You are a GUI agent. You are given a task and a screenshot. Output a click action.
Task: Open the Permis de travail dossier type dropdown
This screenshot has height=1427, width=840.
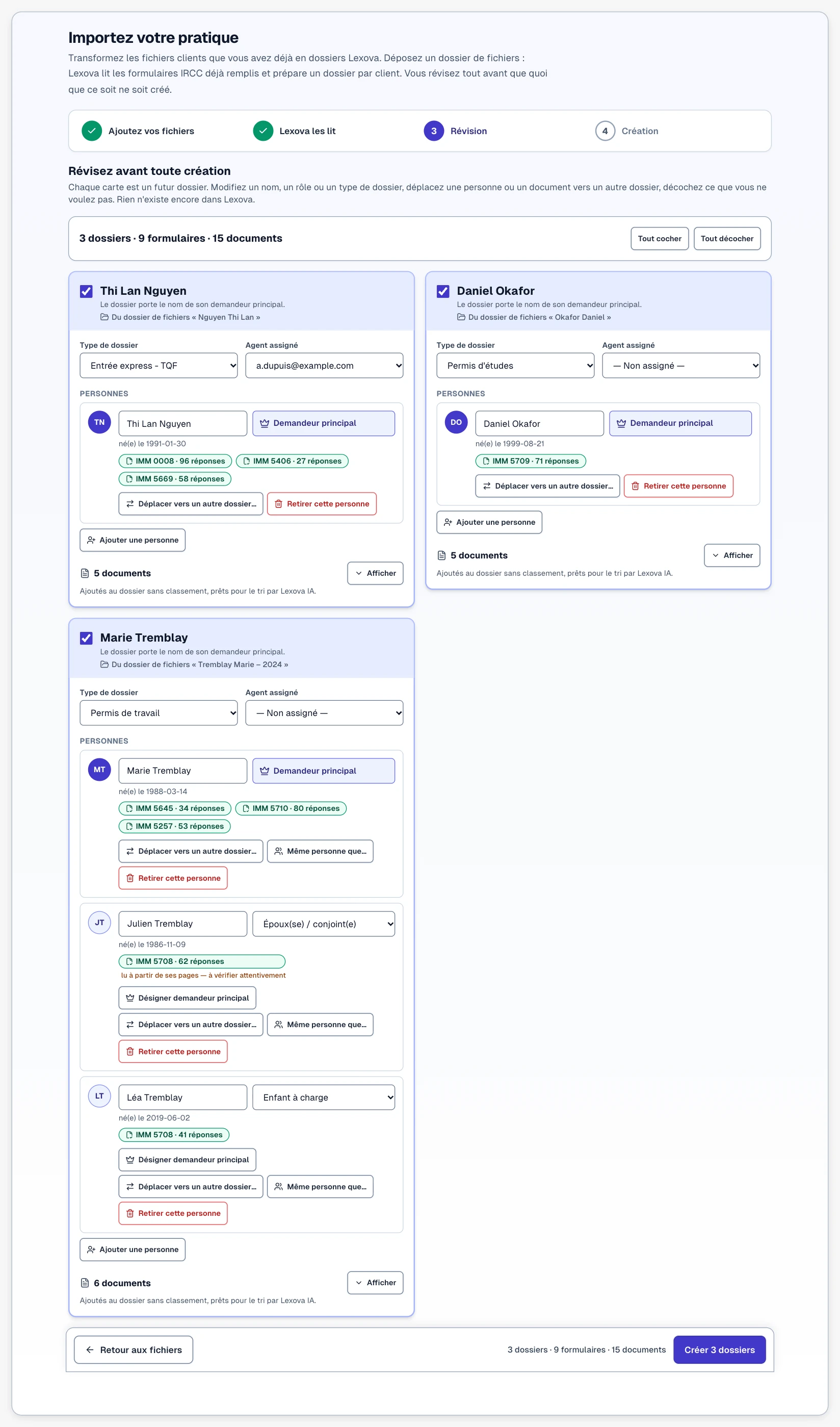pos(159,713)
